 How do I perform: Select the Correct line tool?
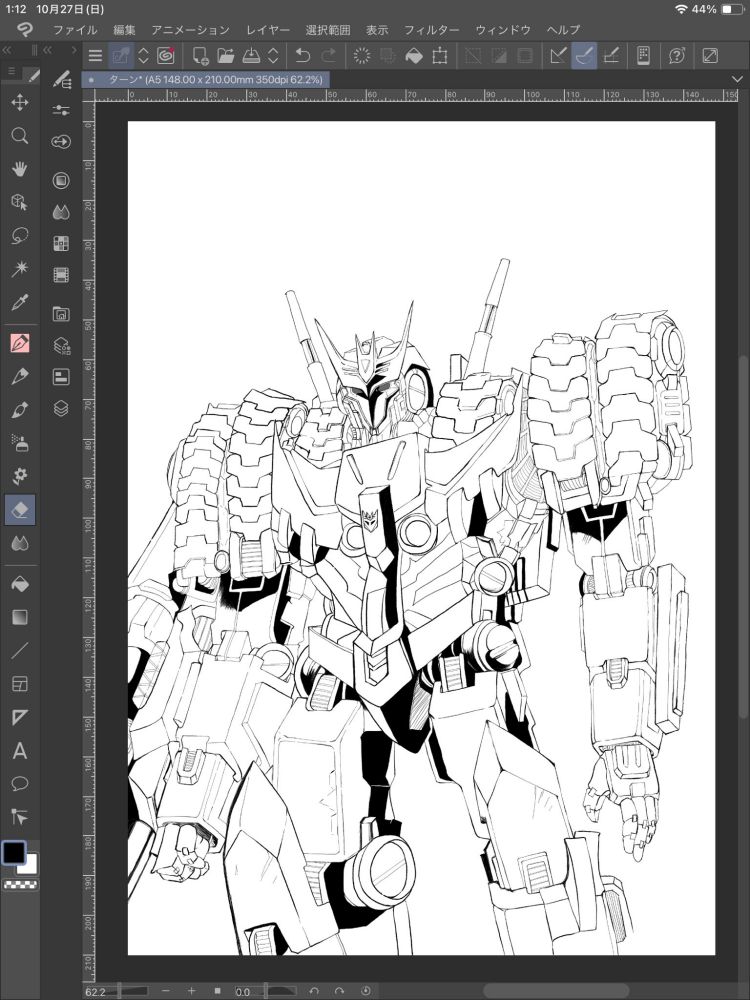coord(20,817)
